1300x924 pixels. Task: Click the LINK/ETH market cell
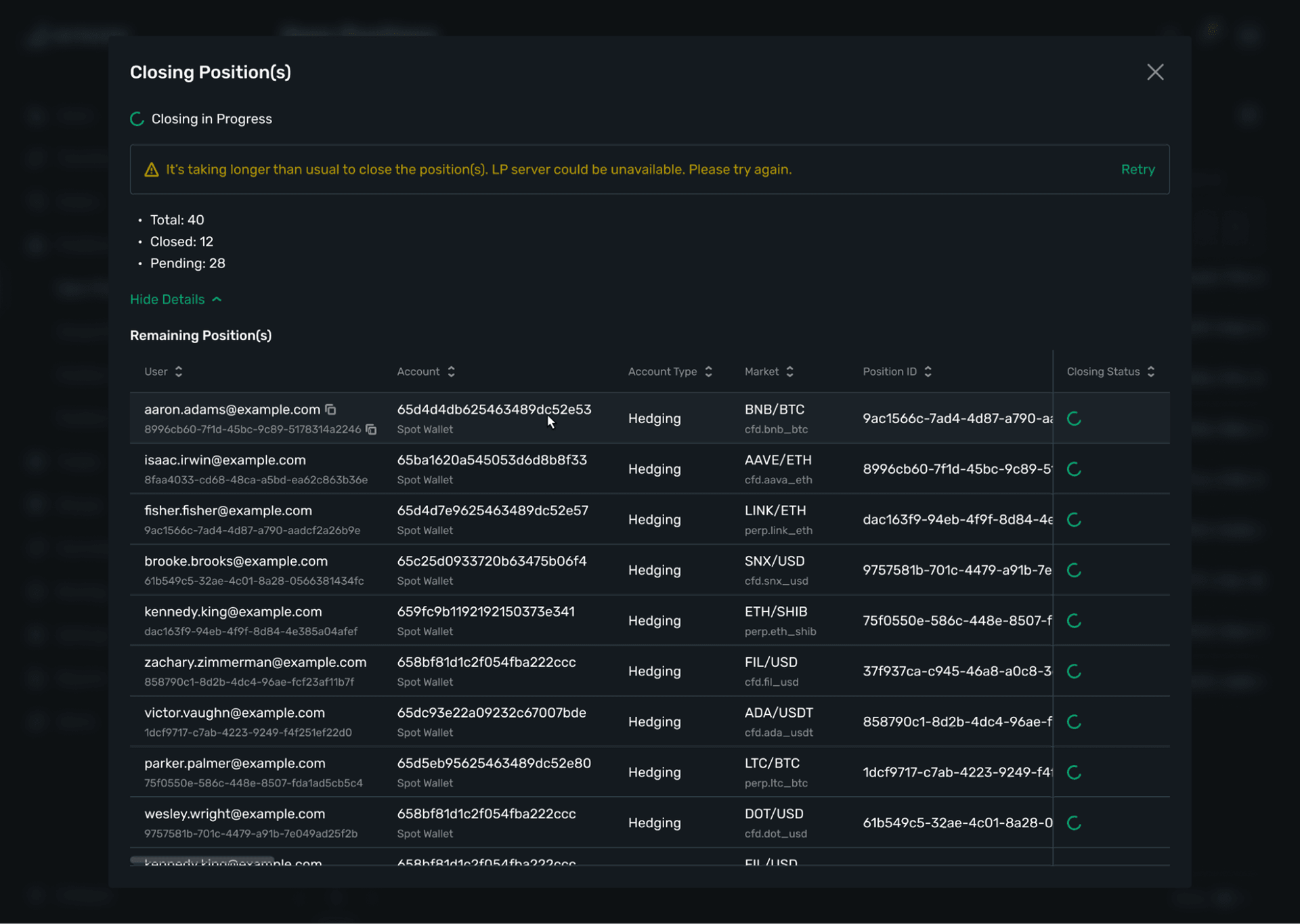779,520
